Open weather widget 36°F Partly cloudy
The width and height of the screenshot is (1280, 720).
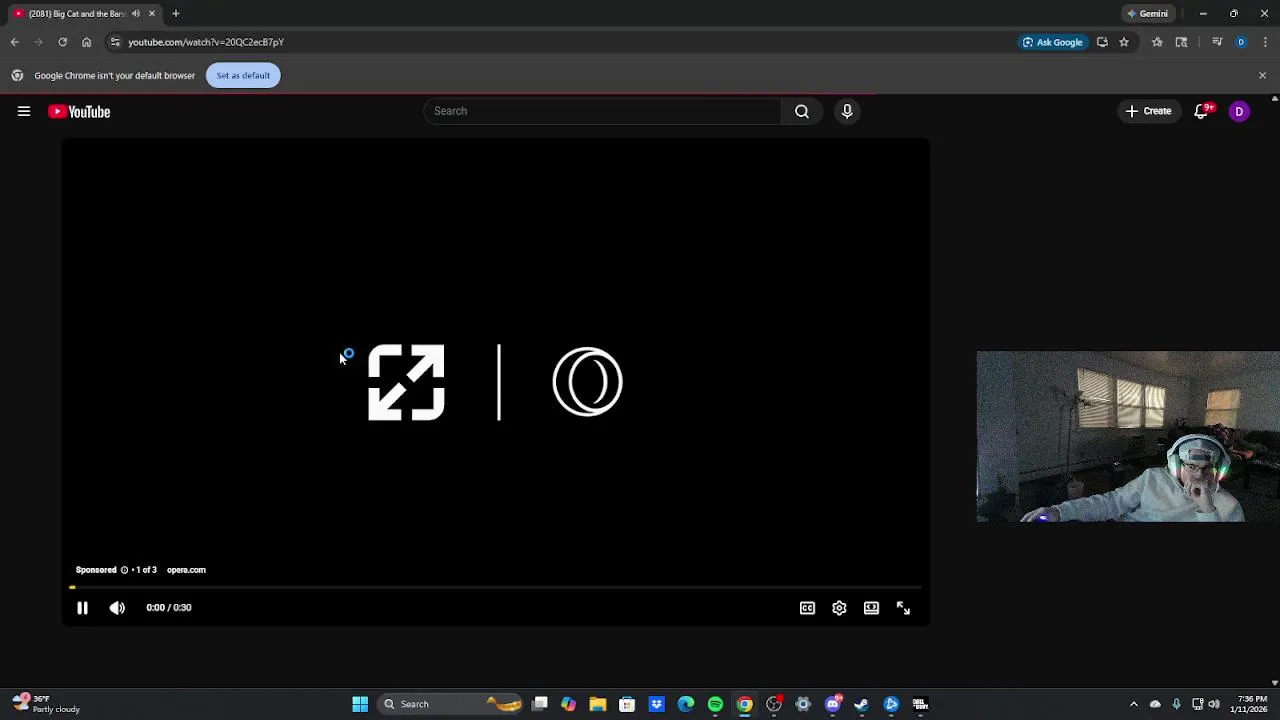[x=46, y=704]
